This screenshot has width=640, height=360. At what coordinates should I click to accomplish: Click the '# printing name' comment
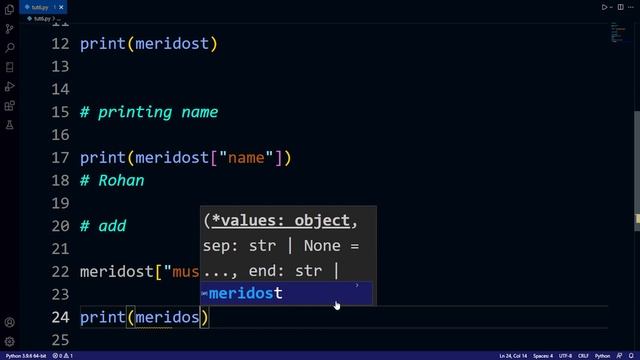click(x=149, y=112)
